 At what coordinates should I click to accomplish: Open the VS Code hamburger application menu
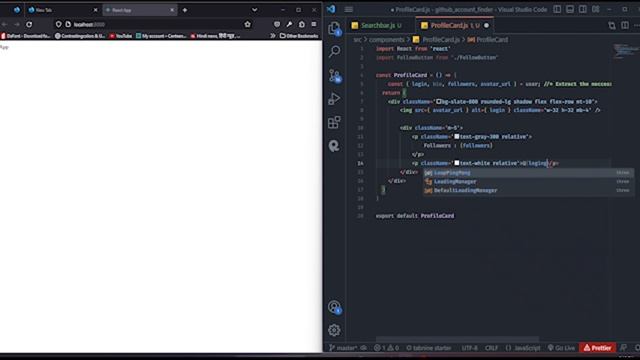point(349,9)
